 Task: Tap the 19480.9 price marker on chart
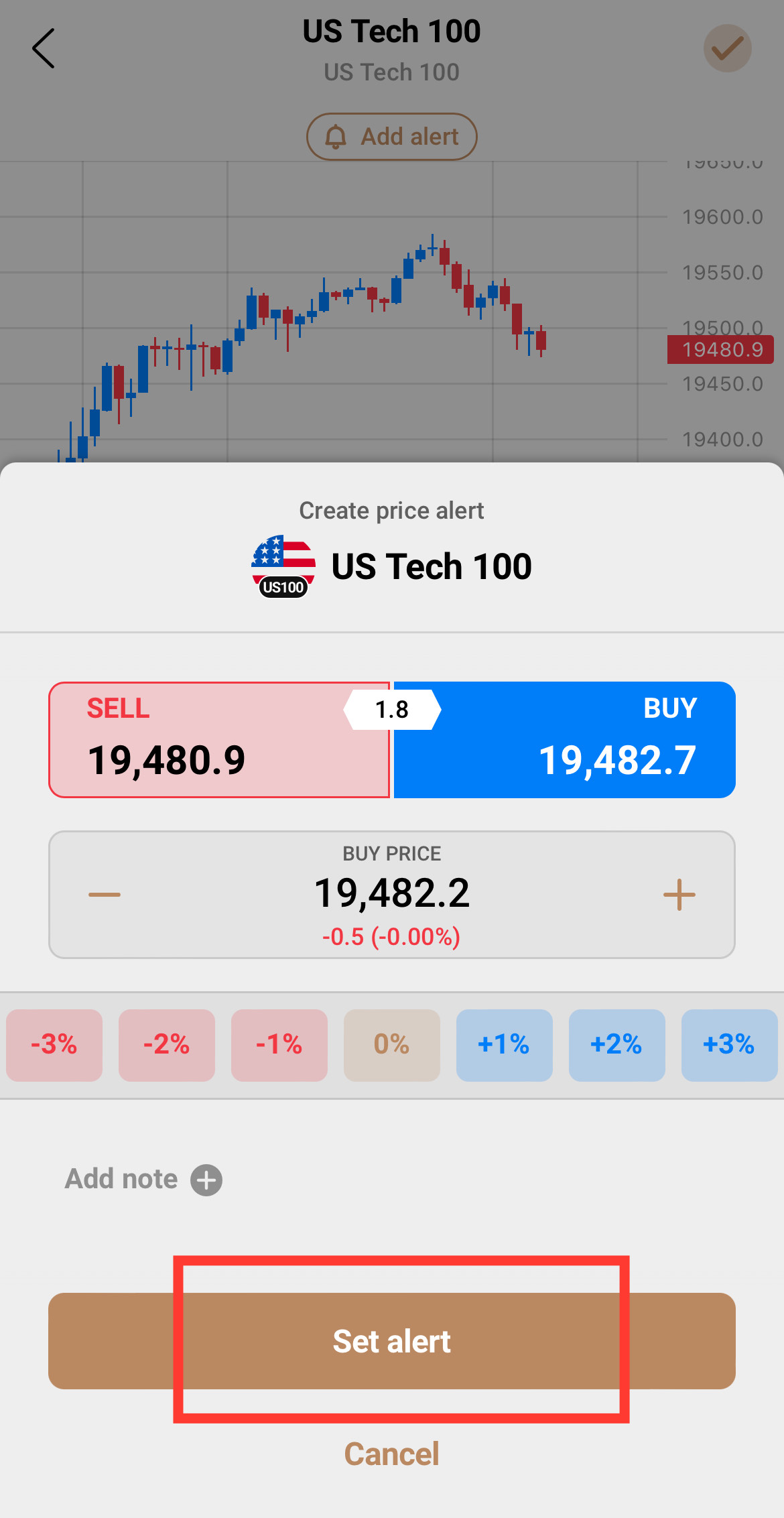pos(720,350)
